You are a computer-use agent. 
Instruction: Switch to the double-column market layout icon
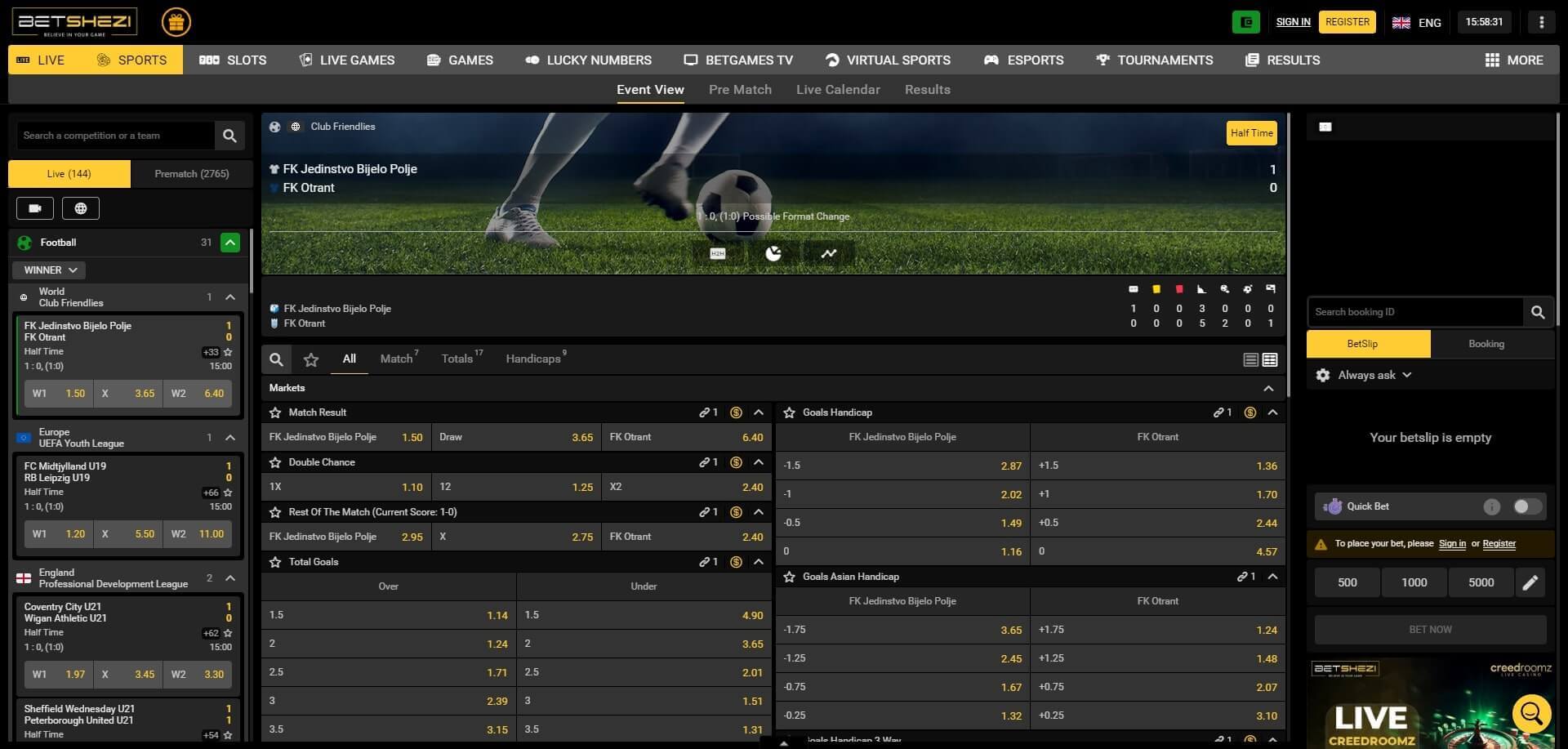click(1269, 359)
